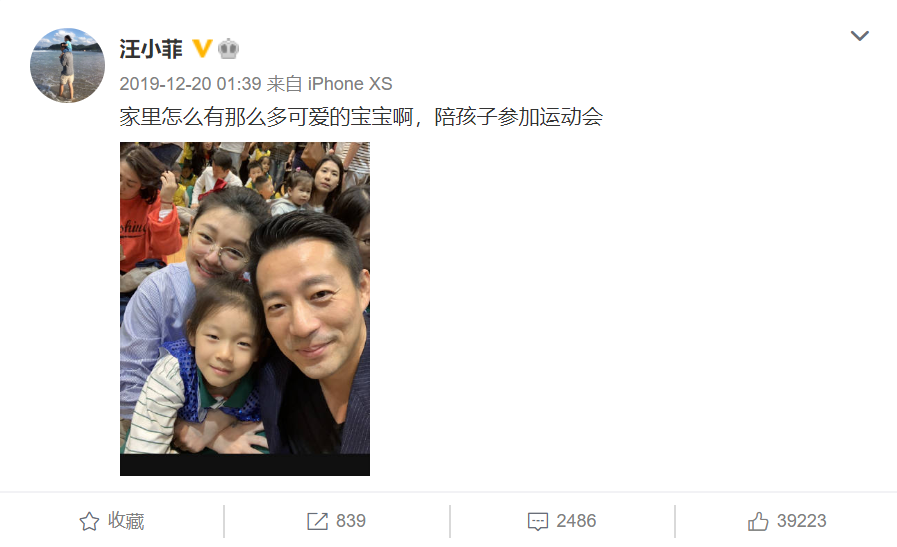
Task: Open the post options chevron menu
Action: click(x=859, y=36)
